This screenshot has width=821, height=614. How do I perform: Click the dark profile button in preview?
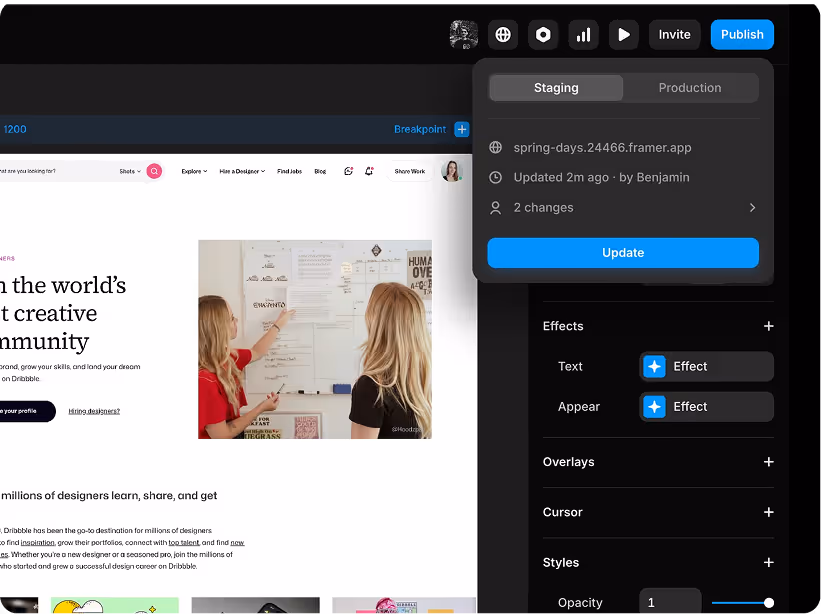click(26, 411)
